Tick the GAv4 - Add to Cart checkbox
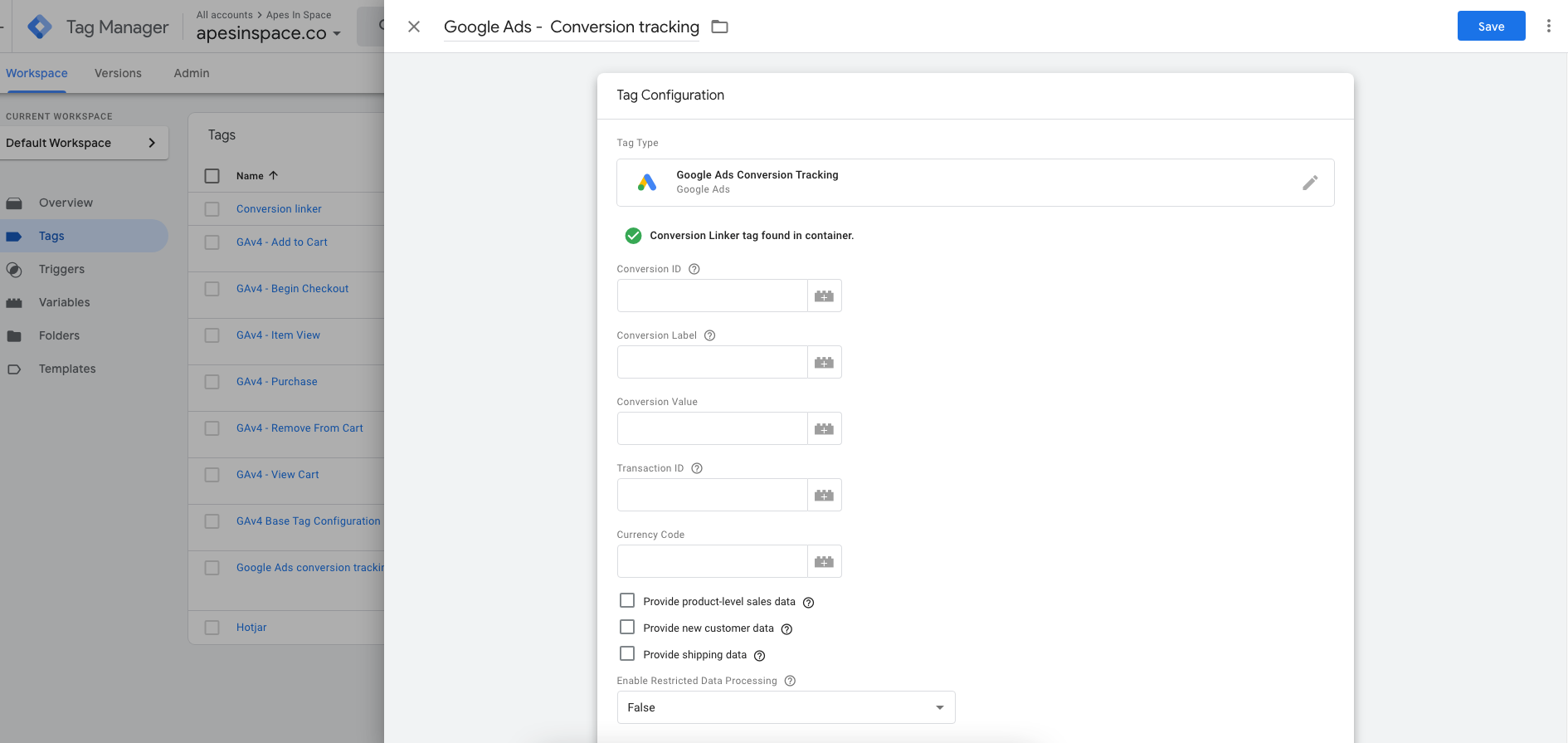1568x743 pixels. pyautogui.click(x=212, y=242)
